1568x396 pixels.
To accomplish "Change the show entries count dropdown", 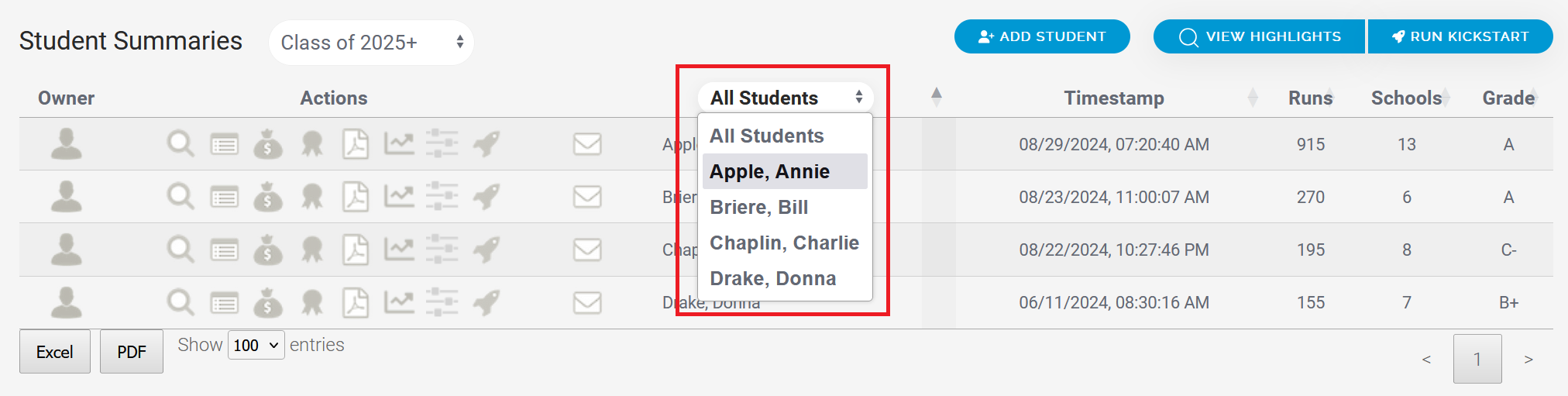I will [x=256, y=346].
